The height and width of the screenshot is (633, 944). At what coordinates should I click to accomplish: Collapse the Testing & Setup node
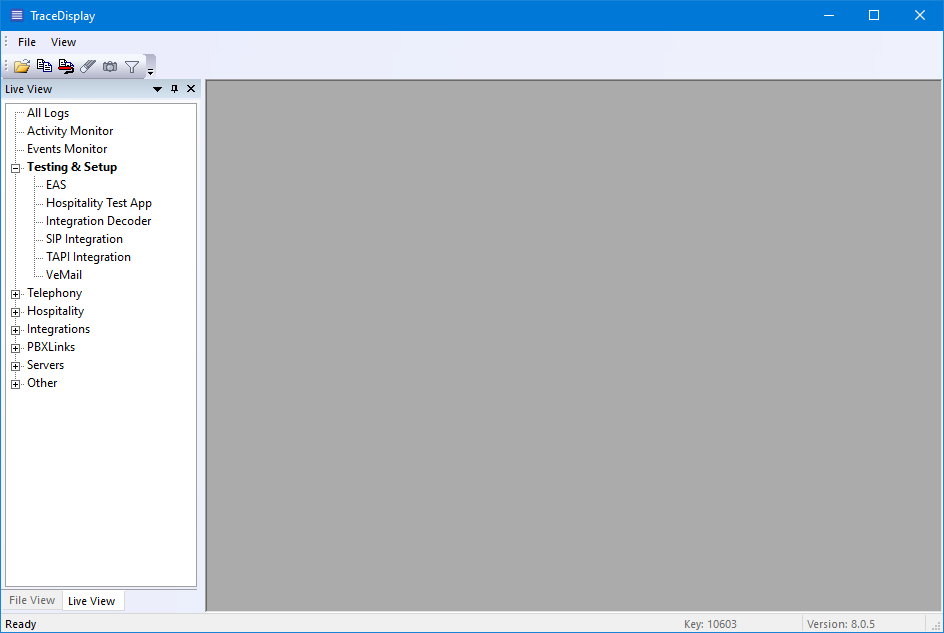[x=16, y=168]
